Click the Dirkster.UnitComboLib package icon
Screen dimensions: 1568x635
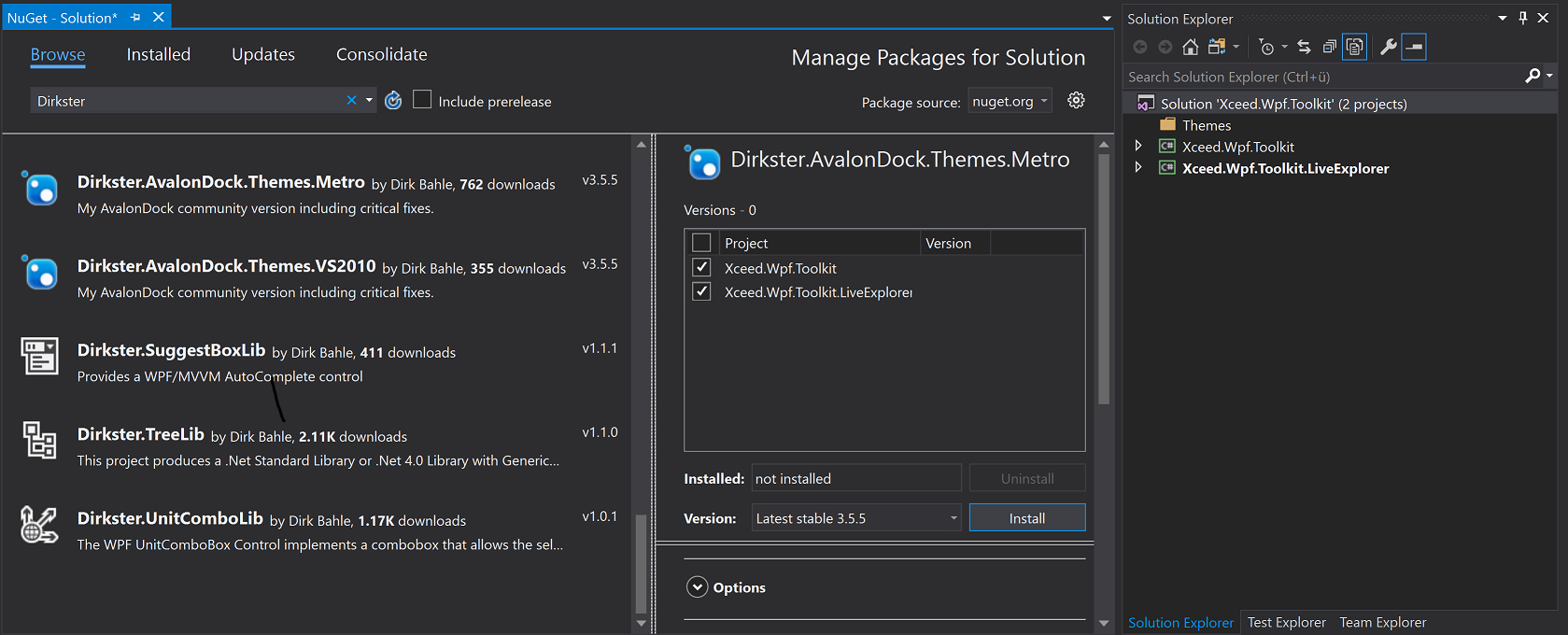[x=39, y=524]
